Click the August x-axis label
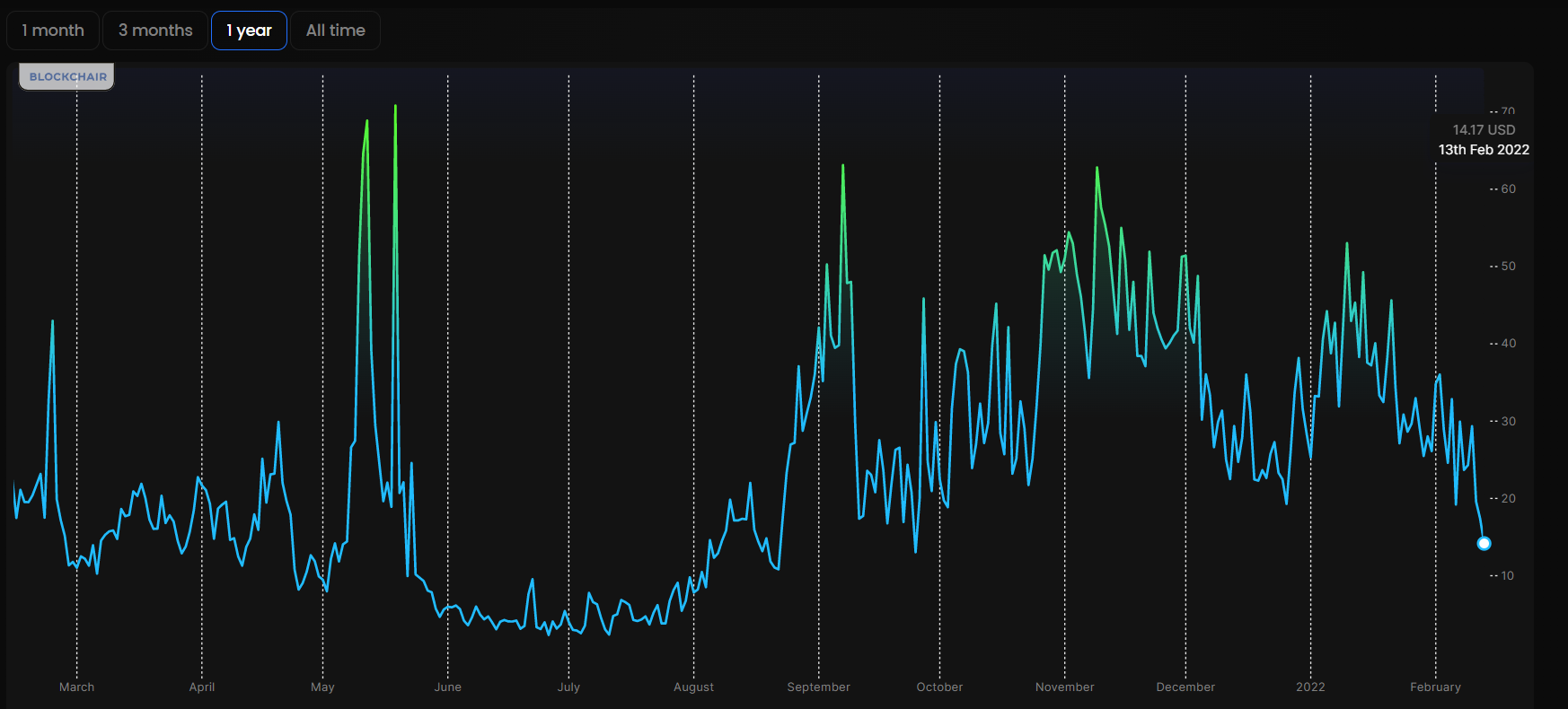This screenshot has height=709, width=1568. [693, 687]
